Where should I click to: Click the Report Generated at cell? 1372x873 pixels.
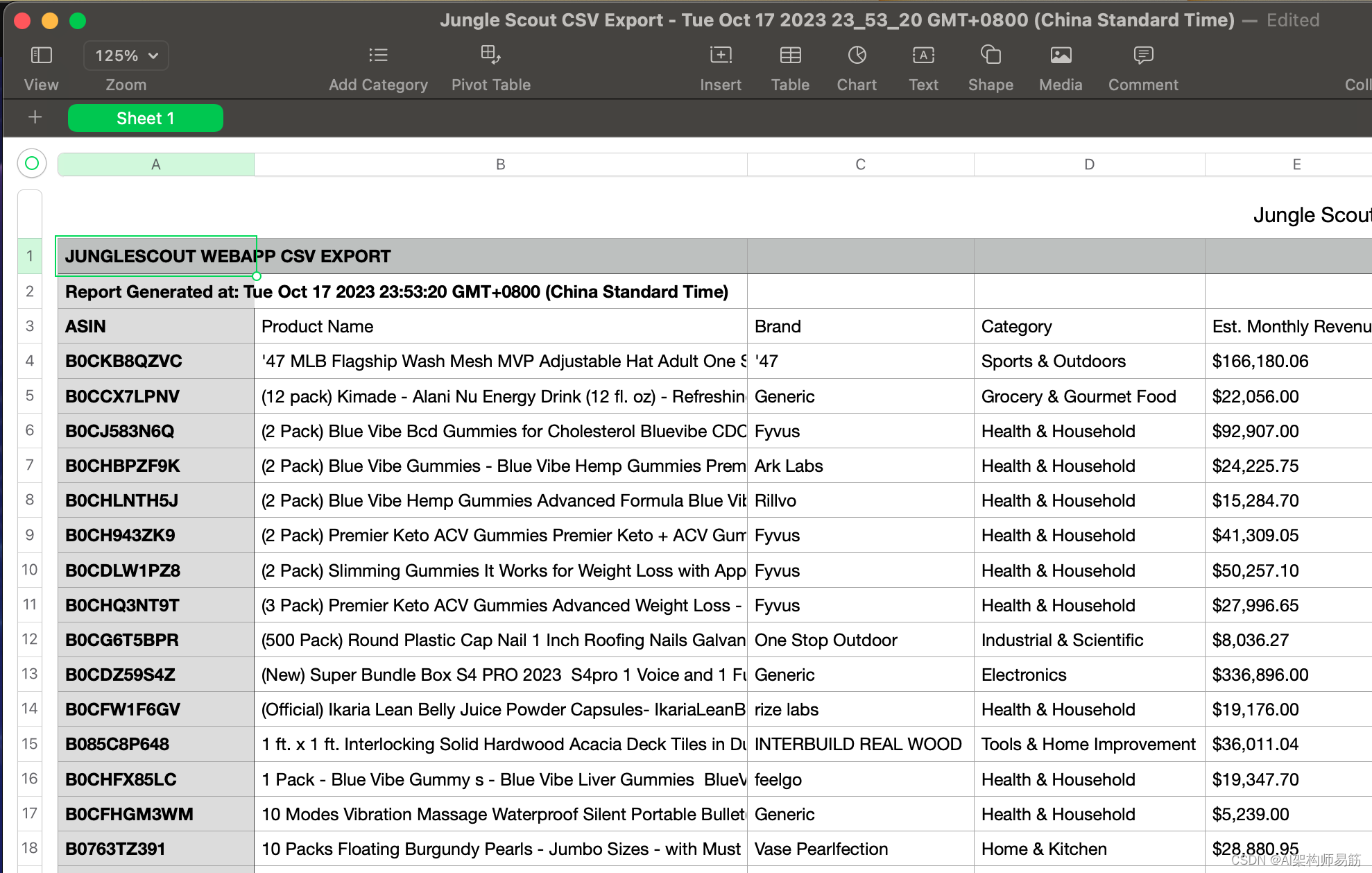[x=156, y=291]
